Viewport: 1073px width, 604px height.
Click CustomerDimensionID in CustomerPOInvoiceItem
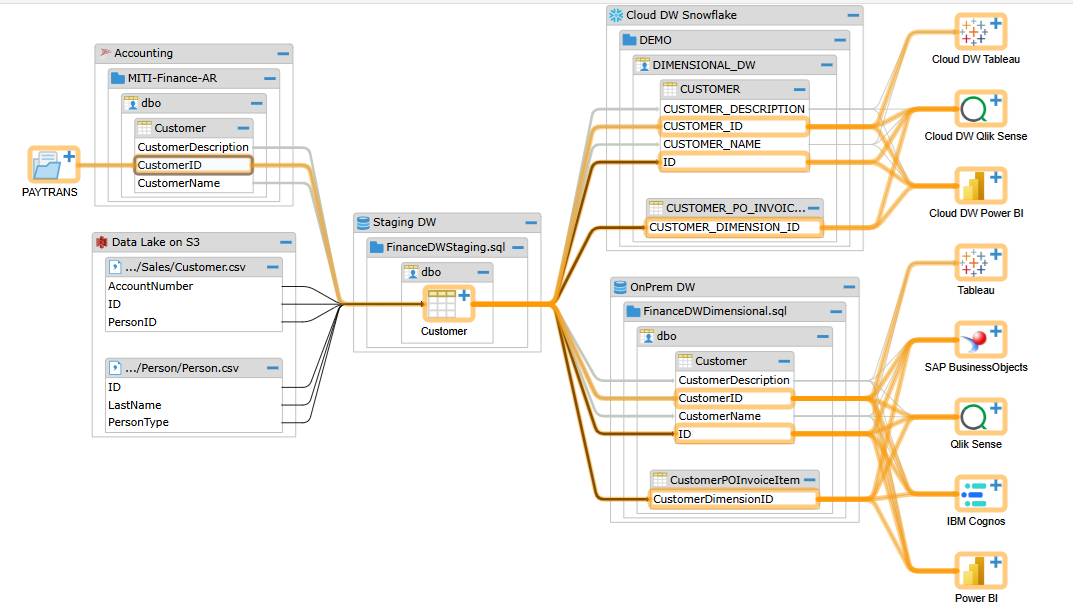click(732, 499)
